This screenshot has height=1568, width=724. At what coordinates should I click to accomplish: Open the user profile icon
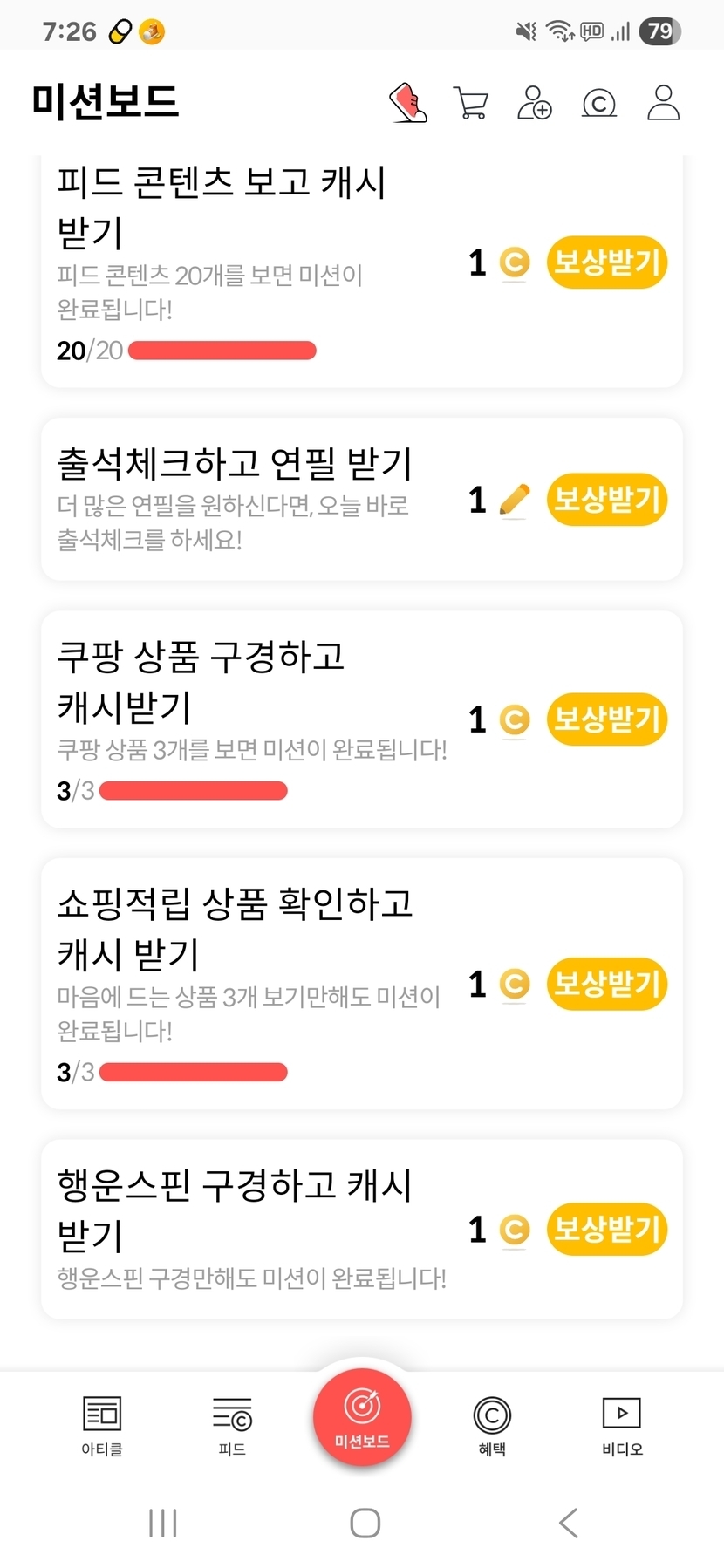(x=663, y=103)
